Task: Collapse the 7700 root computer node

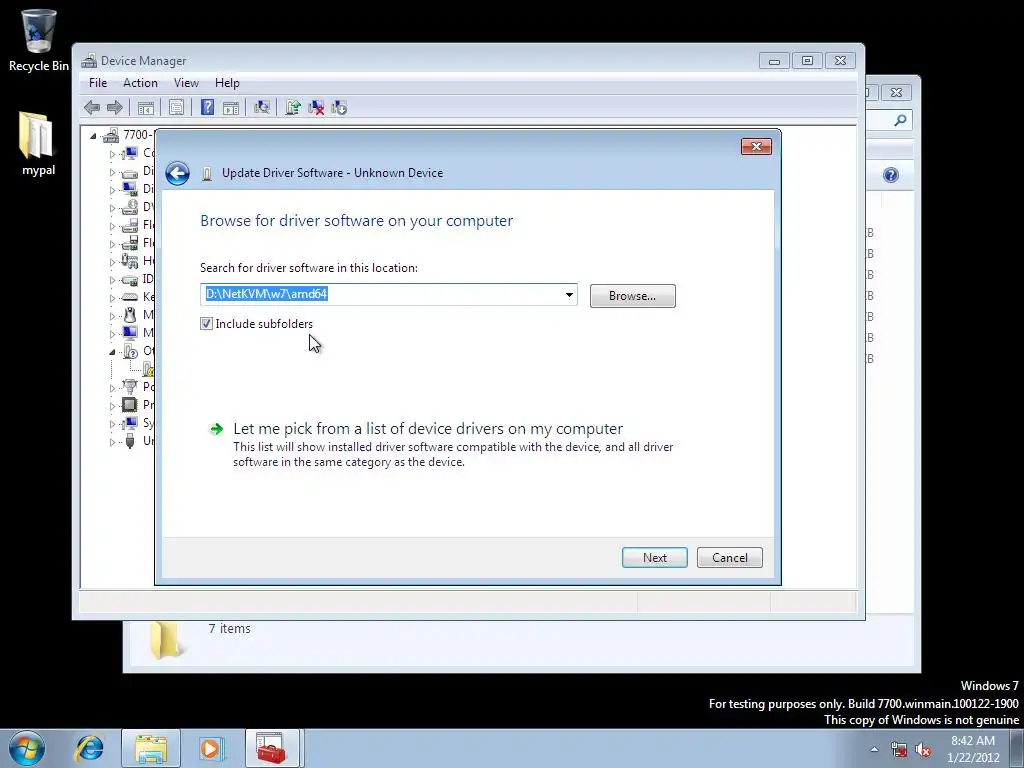Action: 93,136
